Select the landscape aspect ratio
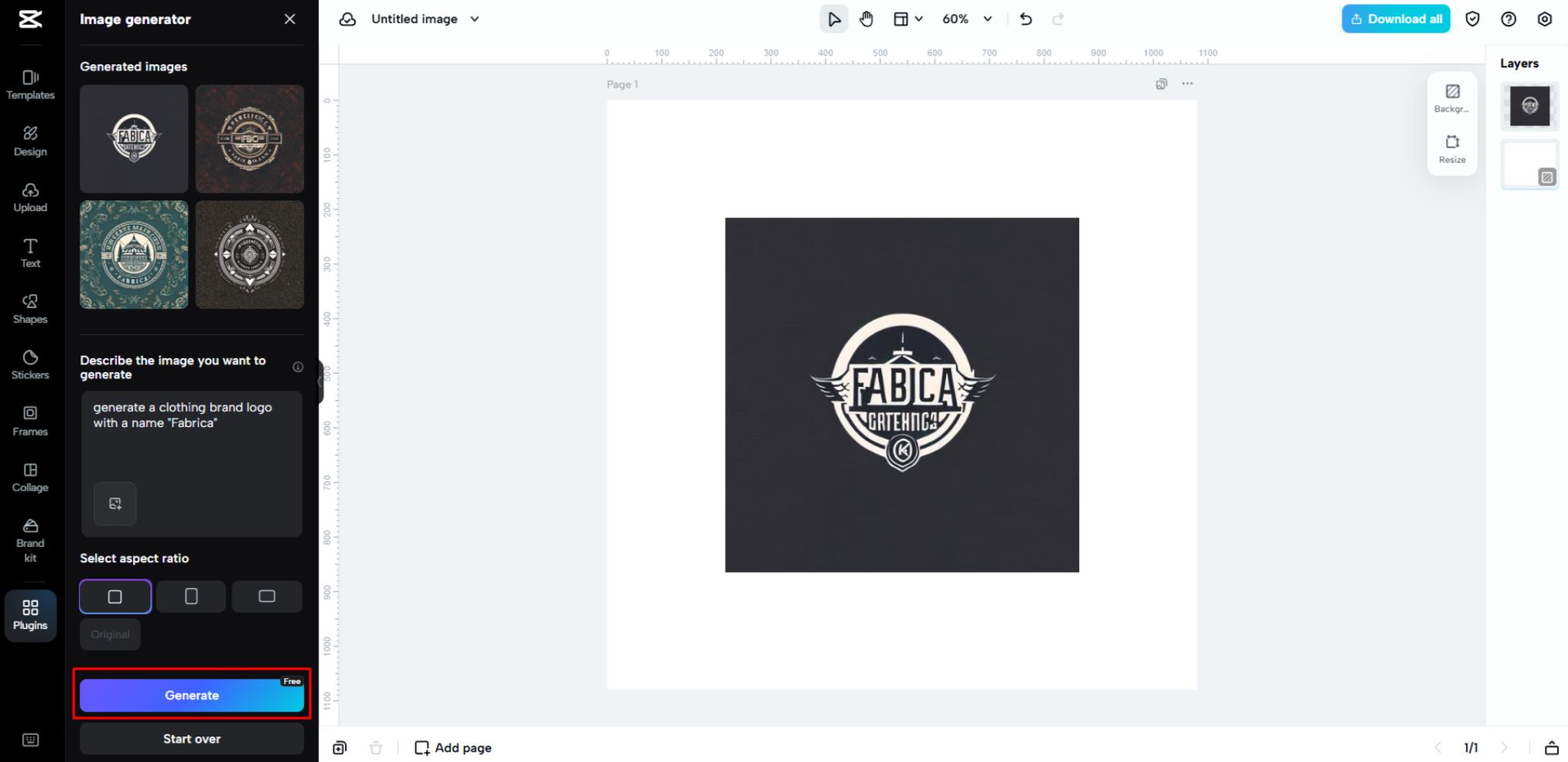Image resolution: width=1568 pixels, height=762 pixels. click(266, 596)
